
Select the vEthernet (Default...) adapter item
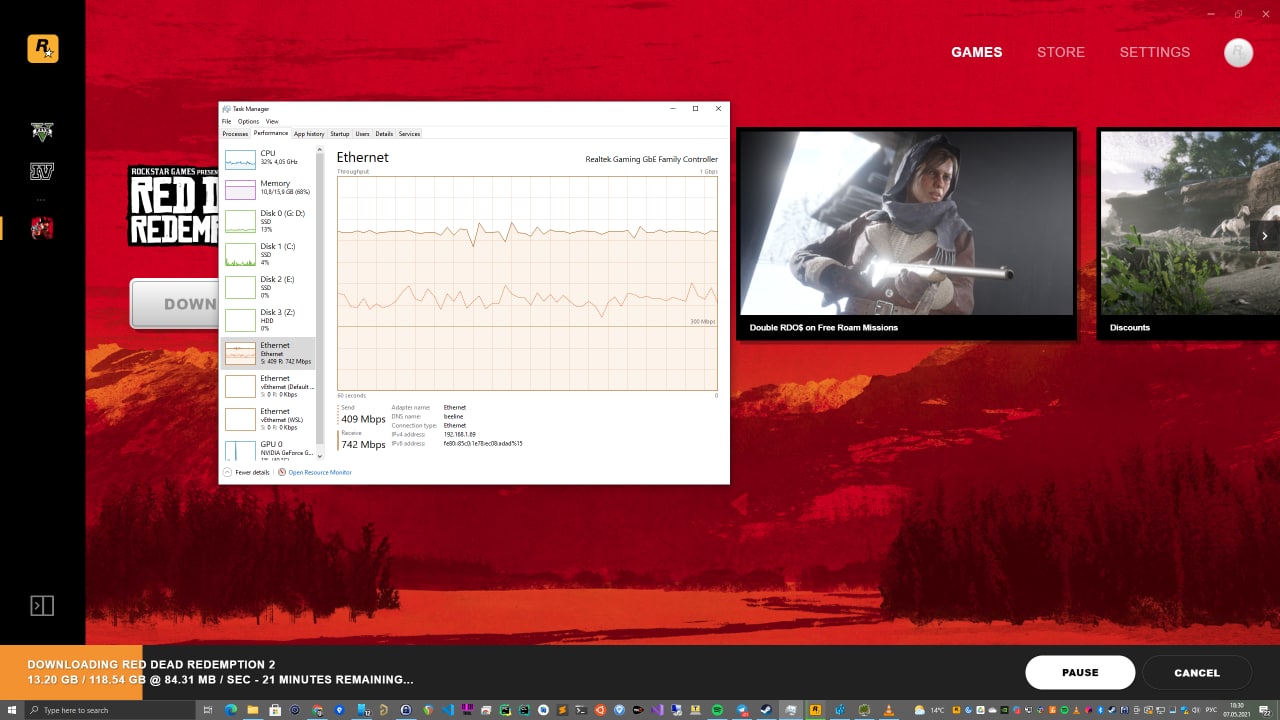(267, 386)
